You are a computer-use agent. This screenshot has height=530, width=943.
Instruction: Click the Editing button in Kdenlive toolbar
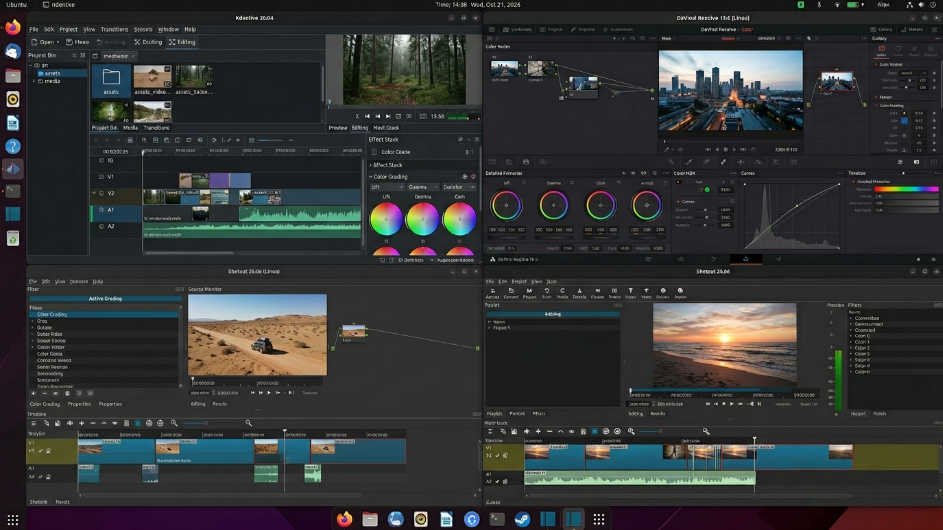[182, 42]
